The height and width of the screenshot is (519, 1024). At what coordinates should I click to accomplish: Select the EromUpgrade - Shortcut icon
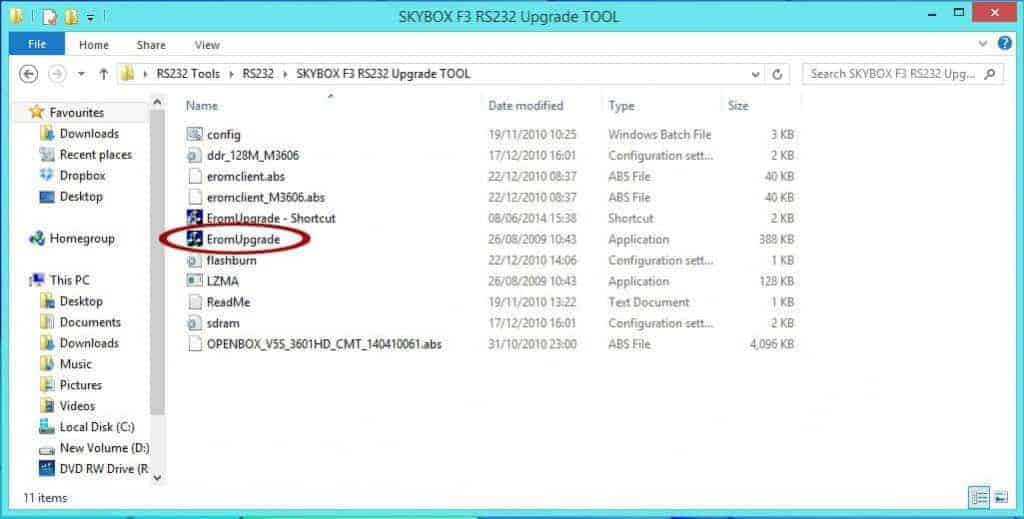point(195,218)
